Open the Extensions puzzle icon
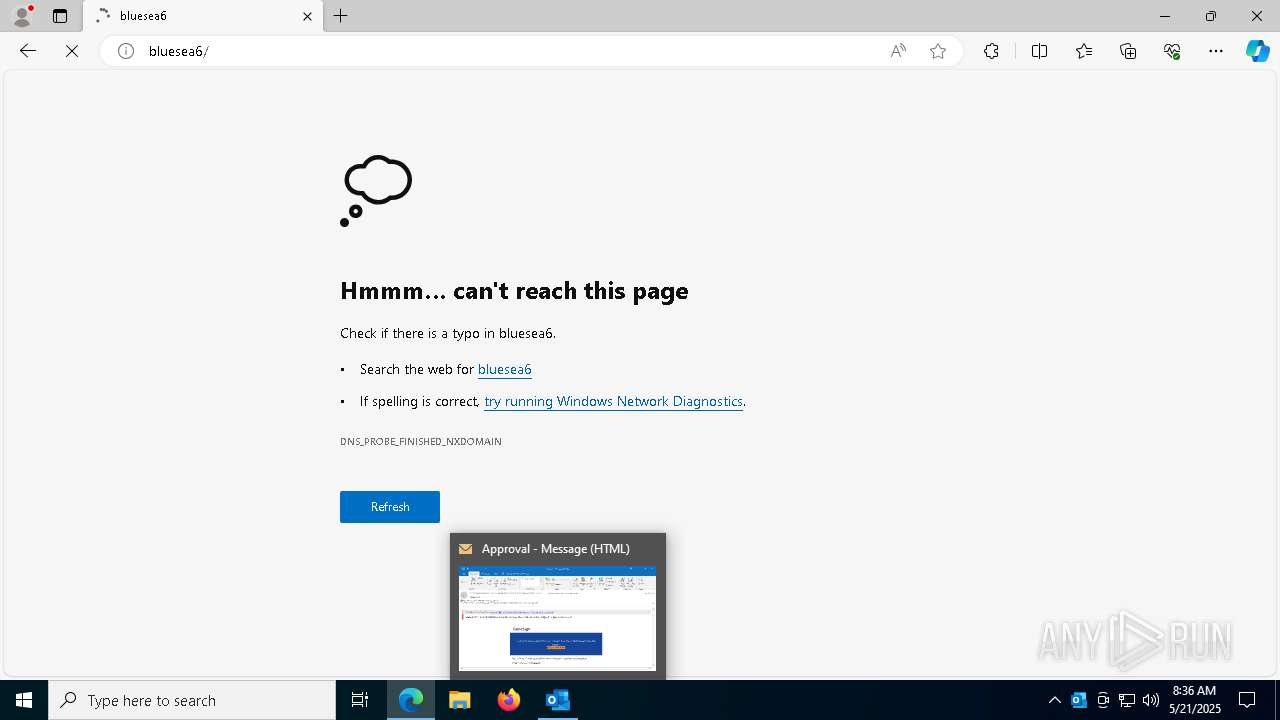The image size is (1280, 720). pos(991,51)
